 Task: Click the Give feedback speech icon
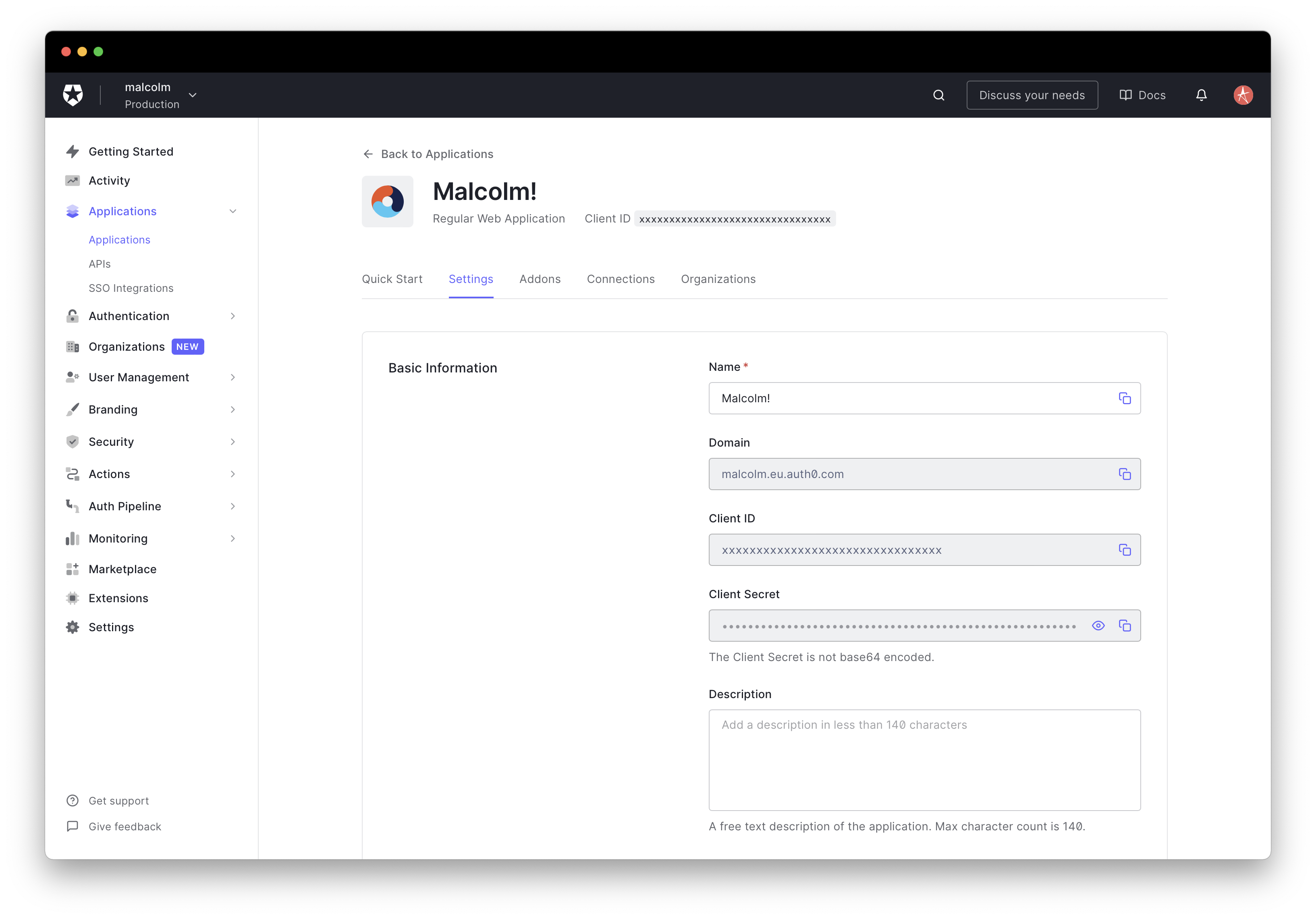pos(72,826)
